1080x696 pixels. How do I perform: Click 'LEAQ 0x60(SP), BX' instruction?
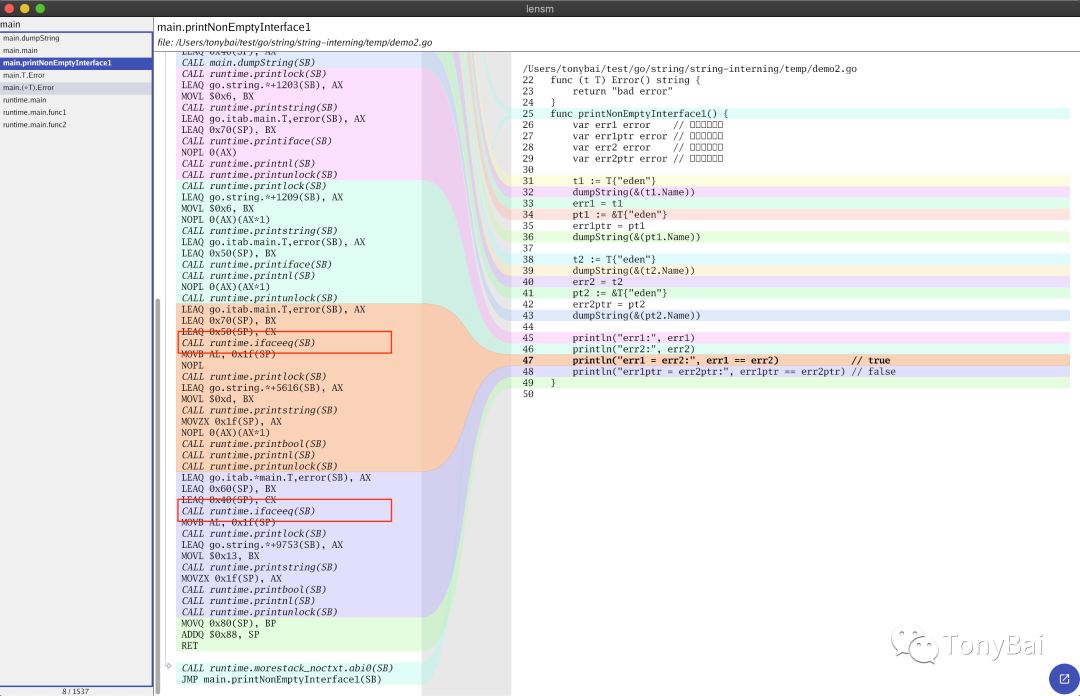[x=229, y=489]
